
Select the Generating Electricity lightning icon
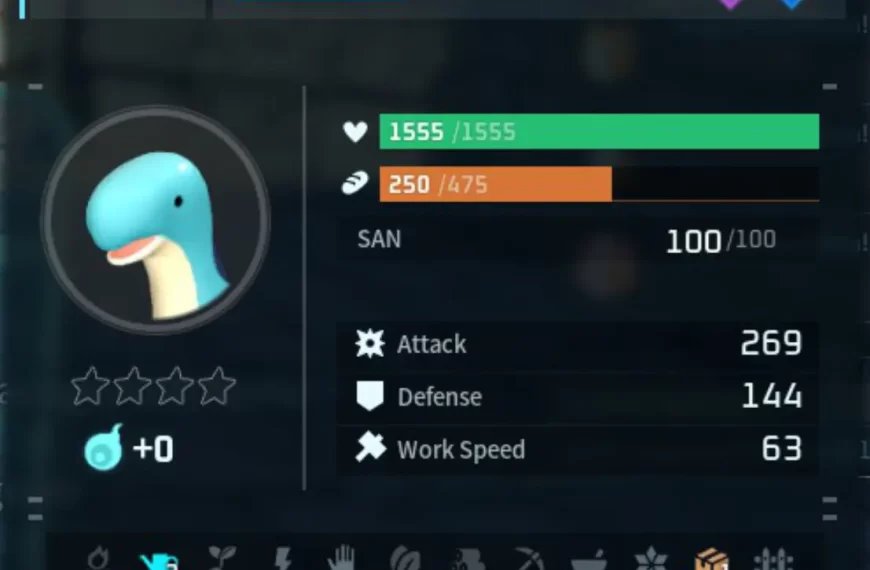click(283, 558)
